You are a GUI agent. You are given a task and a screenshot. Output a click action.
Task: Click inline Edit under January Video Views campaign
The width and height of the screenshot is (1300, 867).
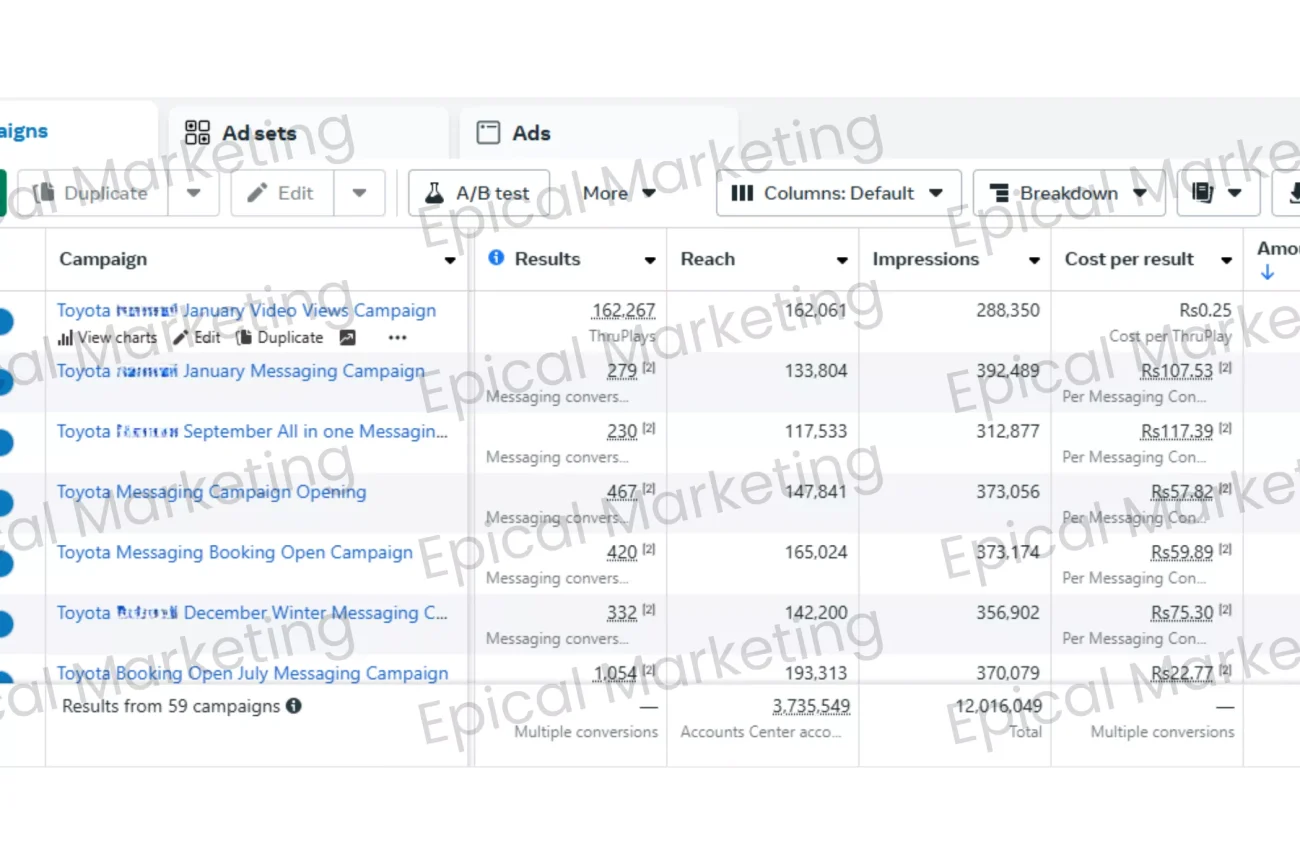point(197,338)
